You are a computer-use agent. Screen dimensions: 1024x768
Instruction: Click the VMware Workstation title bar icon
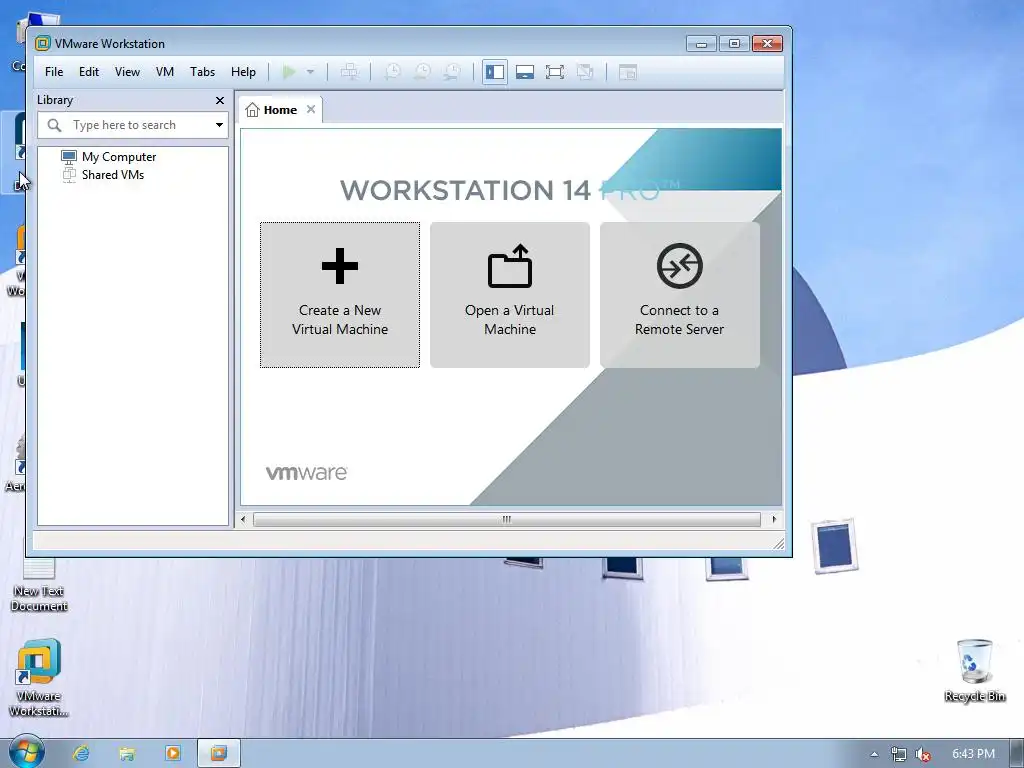pos(42,44)
